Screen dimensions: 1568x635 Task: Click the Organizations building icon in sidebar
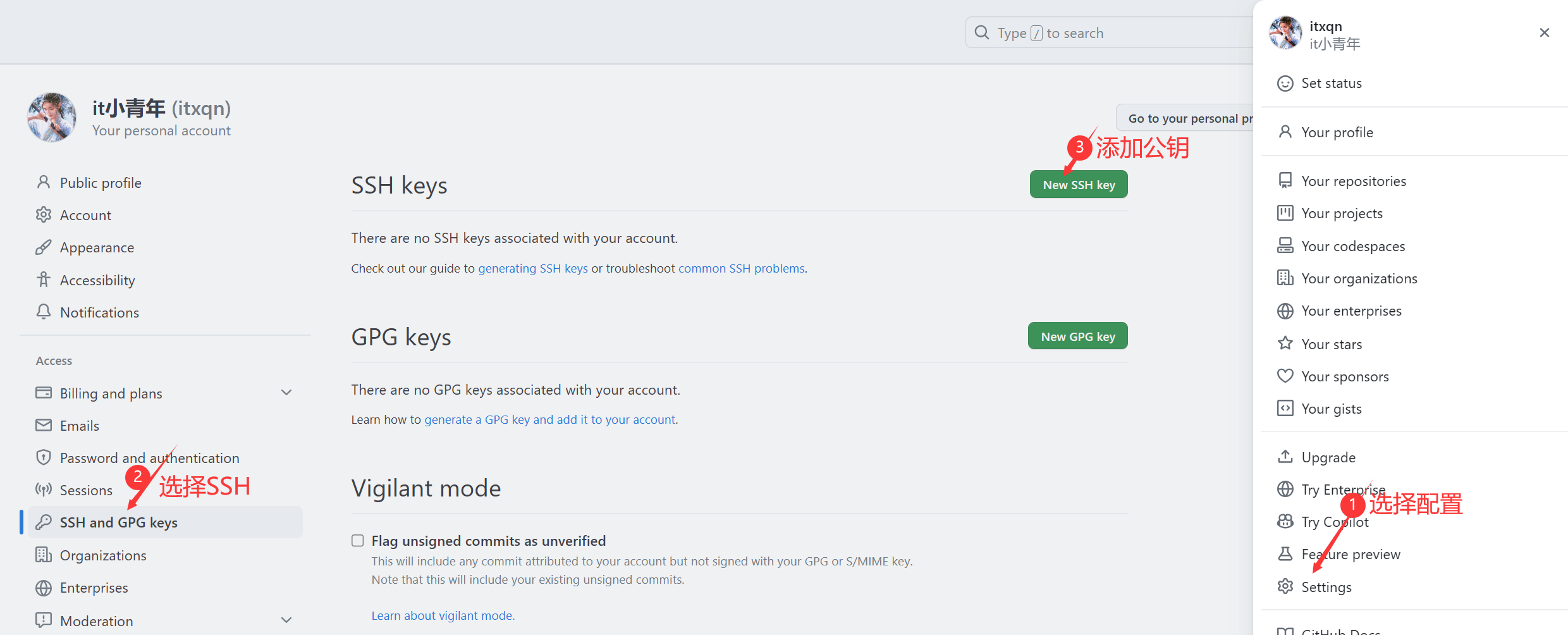[x=44, y=555]
